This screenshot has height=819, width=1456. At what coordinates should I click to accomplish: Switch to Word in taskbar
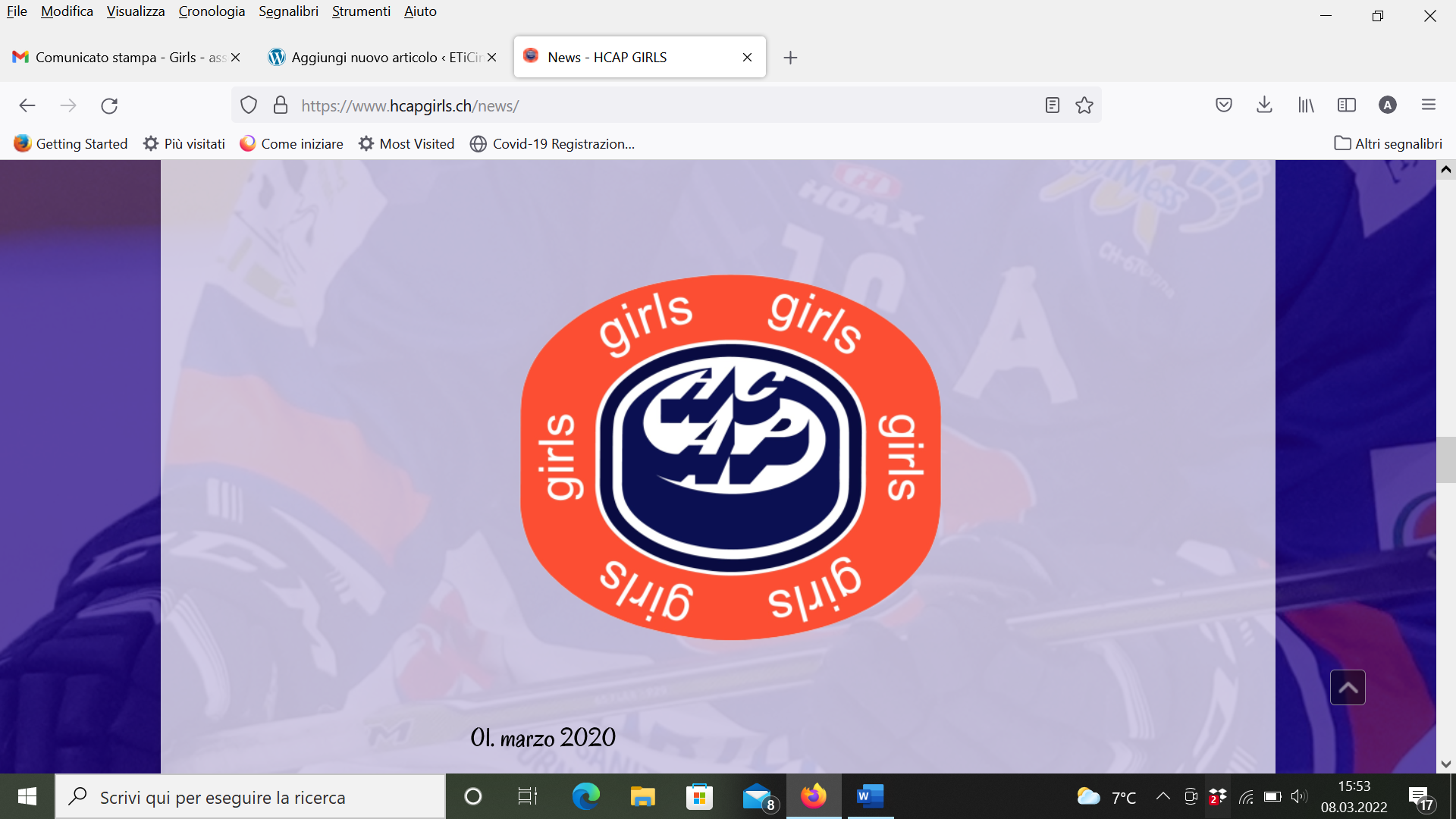click(870, 796)
